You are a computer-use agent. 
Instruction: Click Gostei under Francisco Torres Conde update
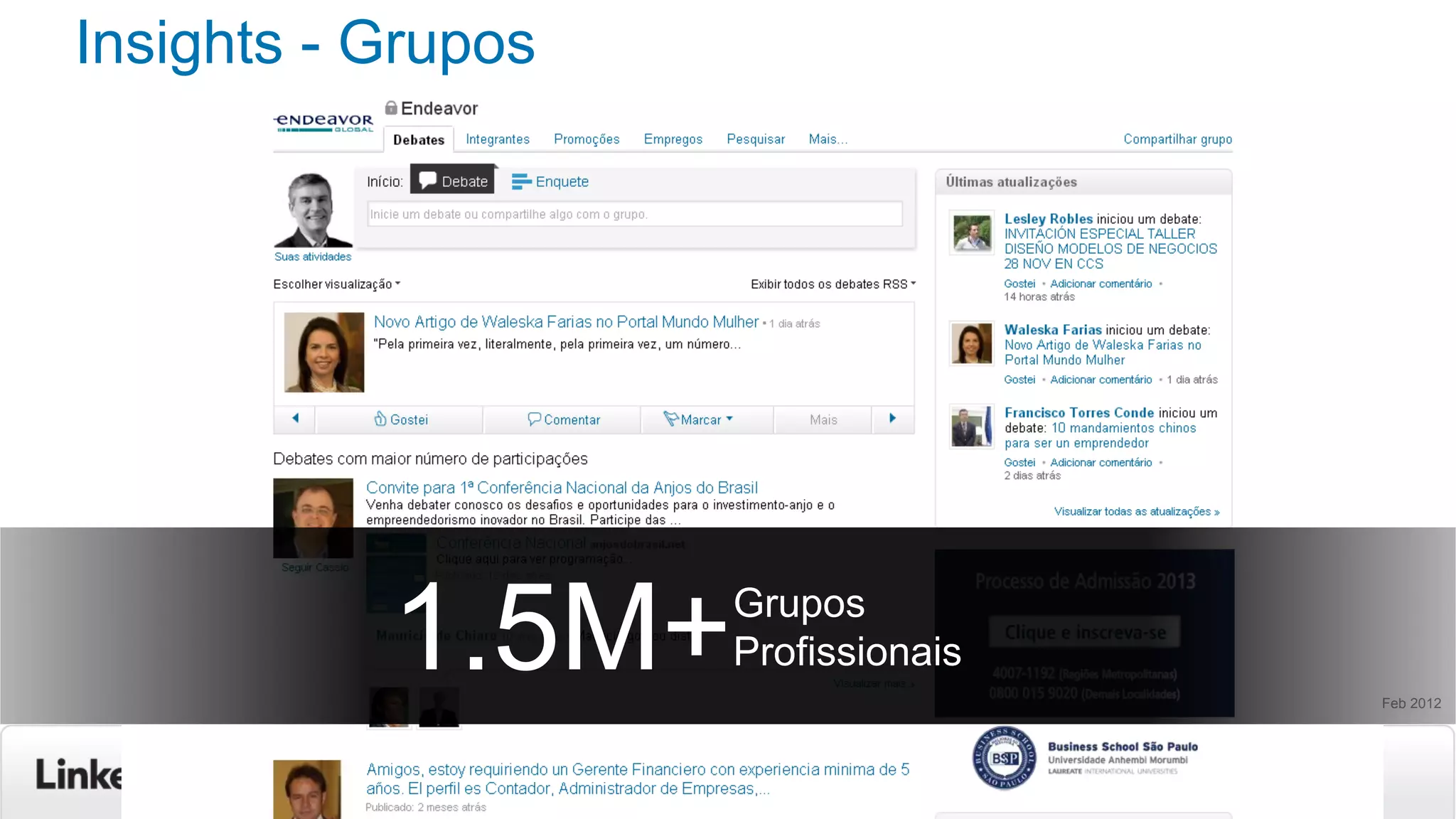pyautogui.click(x=1019, y=462)
